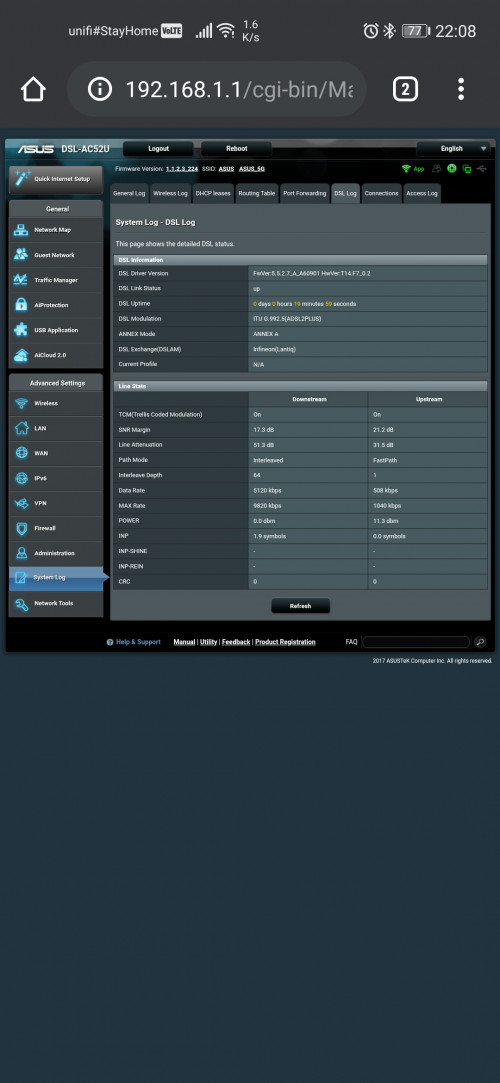Switch to the General Log tab
The image size is (500, 1083).
coord(129,193)
